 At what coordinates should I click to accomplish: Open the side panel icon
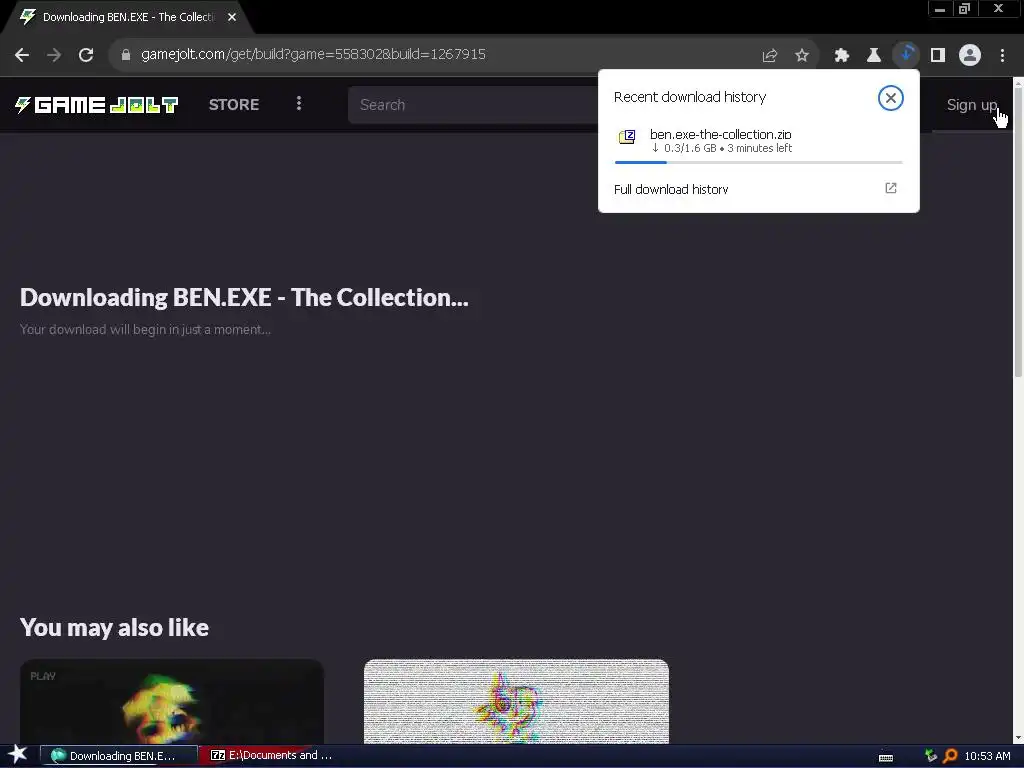(938, 56)
